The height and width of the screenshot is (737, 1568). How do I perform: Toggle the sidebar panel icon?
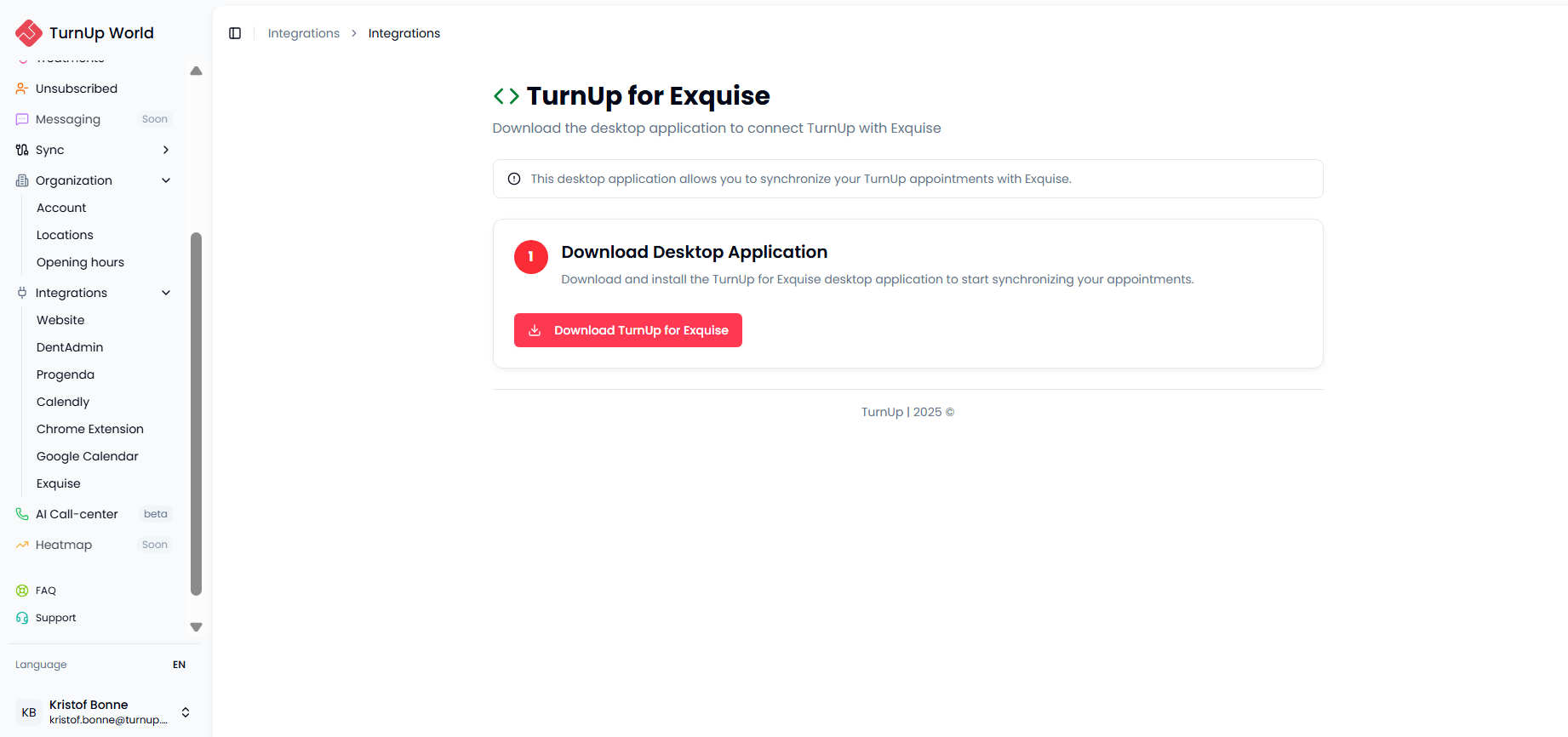click(x=235, y=33)
